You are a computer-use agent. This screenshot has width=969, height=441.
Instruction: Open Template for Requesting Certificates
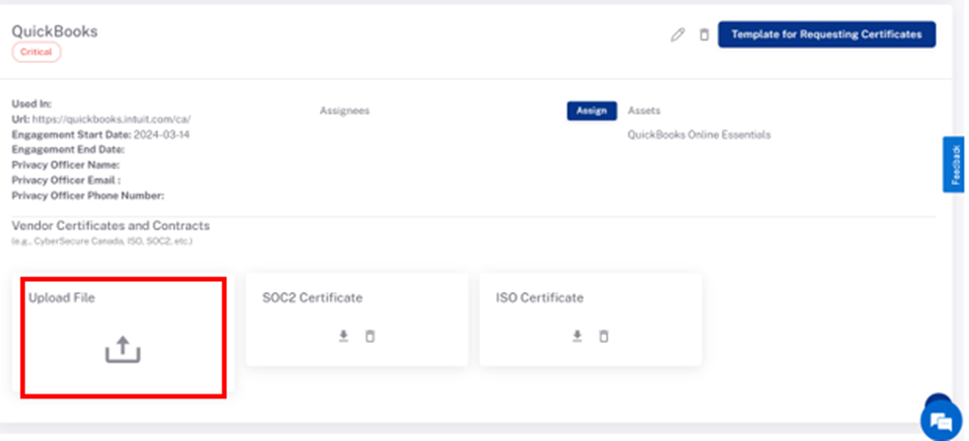tap(827, 35)
